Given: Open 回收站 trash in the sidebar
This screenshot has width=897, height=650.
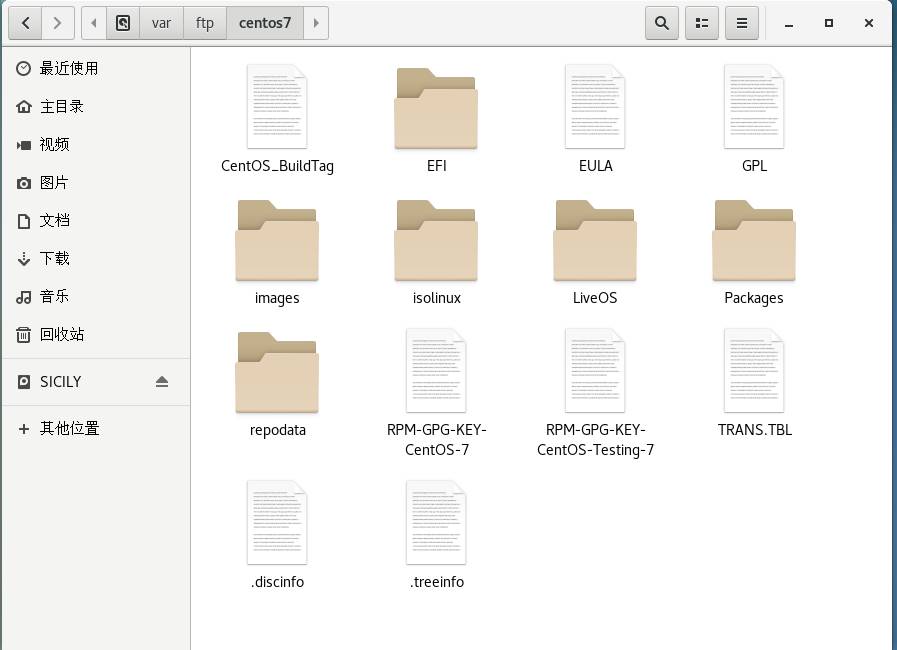Looking at the screenshot, I should 61,334.
